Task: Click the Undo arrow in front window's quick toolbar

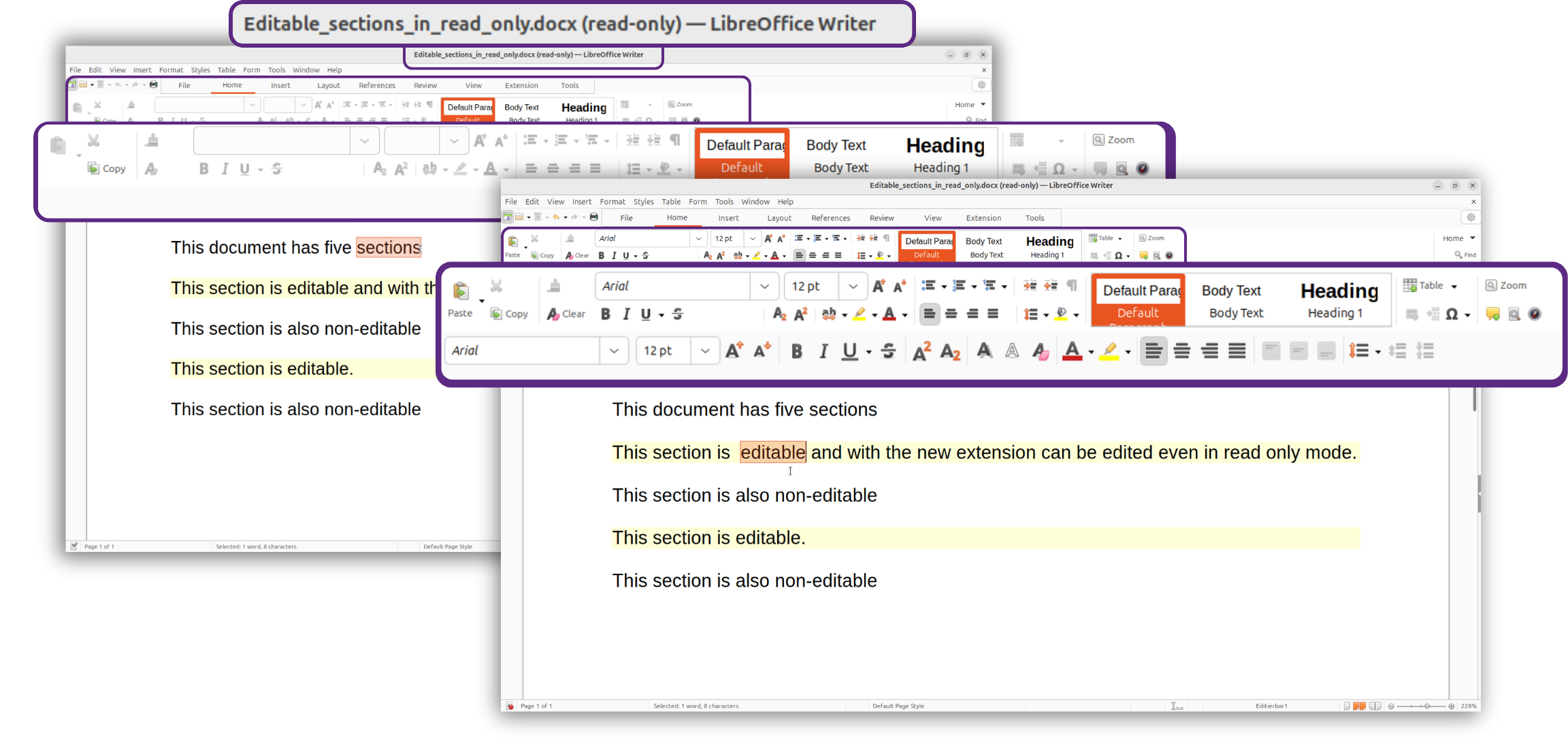Action: point(556,217)
